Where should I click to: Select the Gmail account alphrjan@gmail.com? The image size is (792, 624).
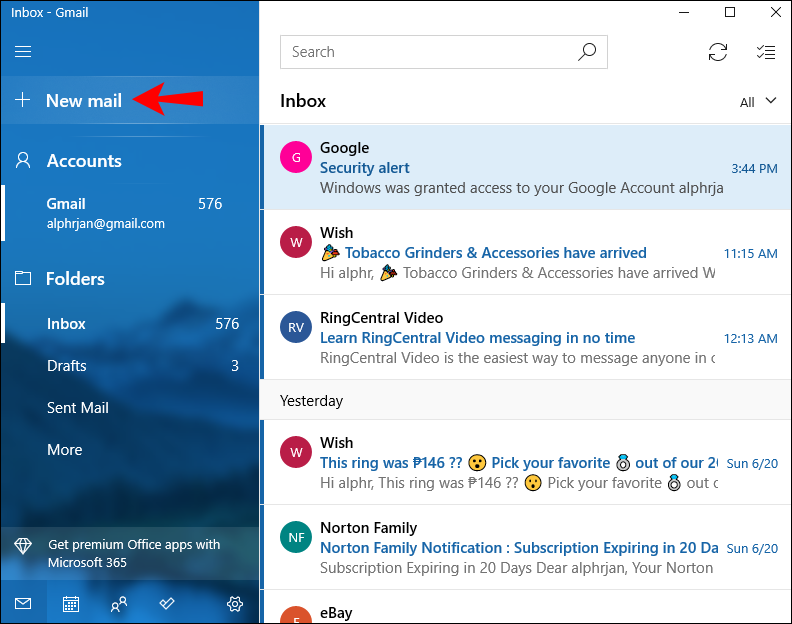[x=130, y=213]
